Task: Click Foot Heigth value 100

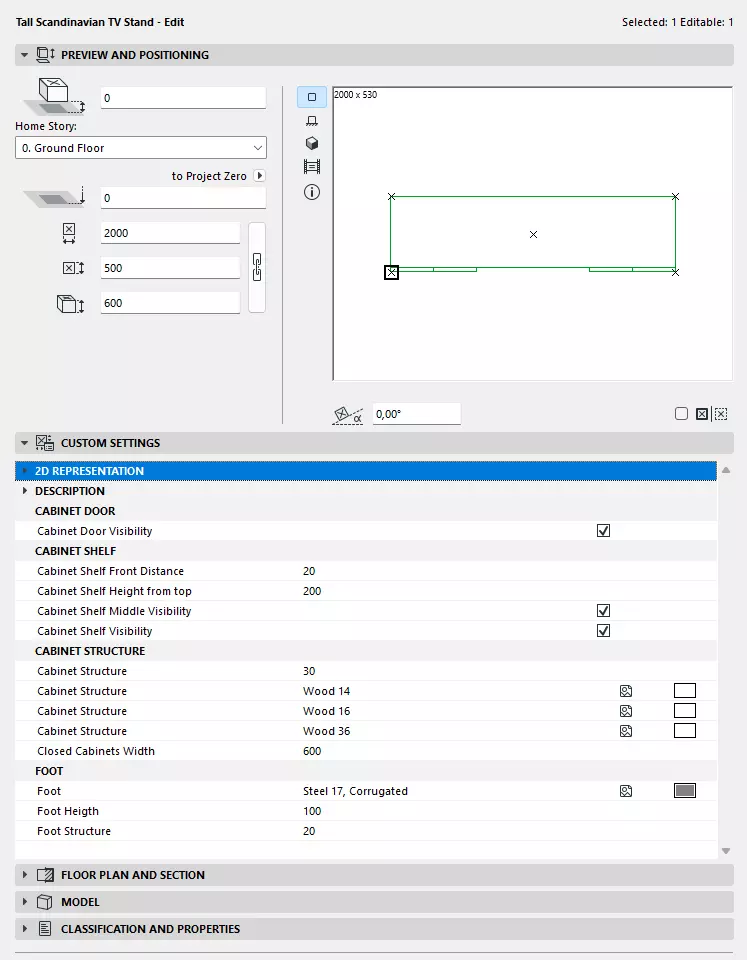Action: coord(312,811)
